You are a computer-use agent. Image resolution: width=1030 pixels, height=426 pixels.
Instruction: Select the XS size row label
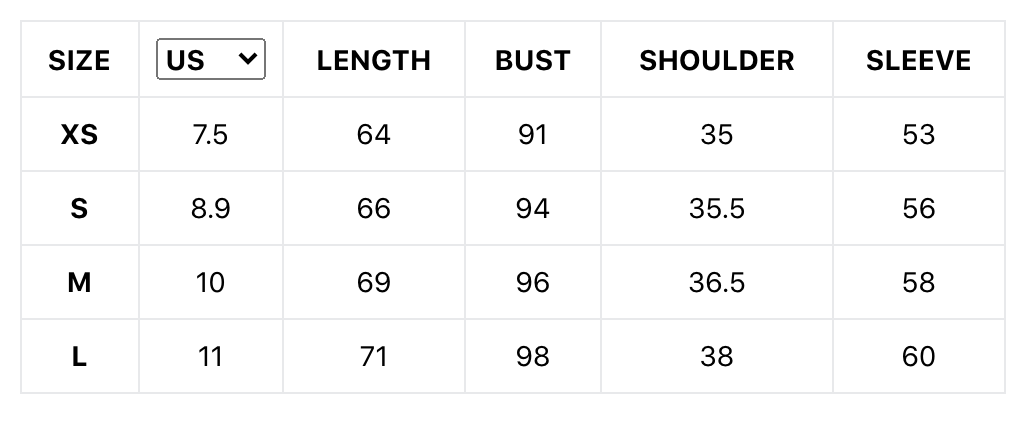79,135
